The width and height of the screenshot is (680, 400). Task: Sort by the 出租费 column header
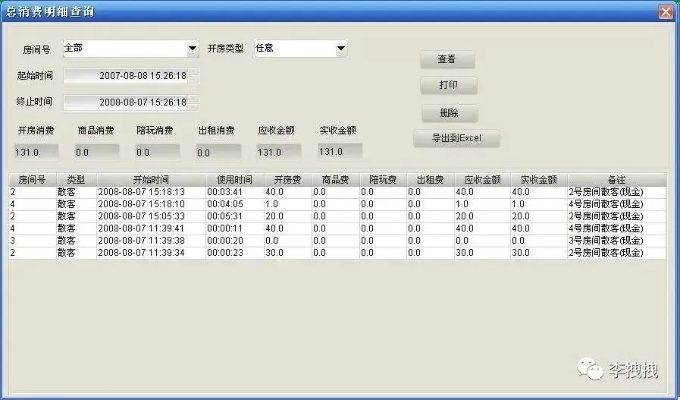click(430, 180)
